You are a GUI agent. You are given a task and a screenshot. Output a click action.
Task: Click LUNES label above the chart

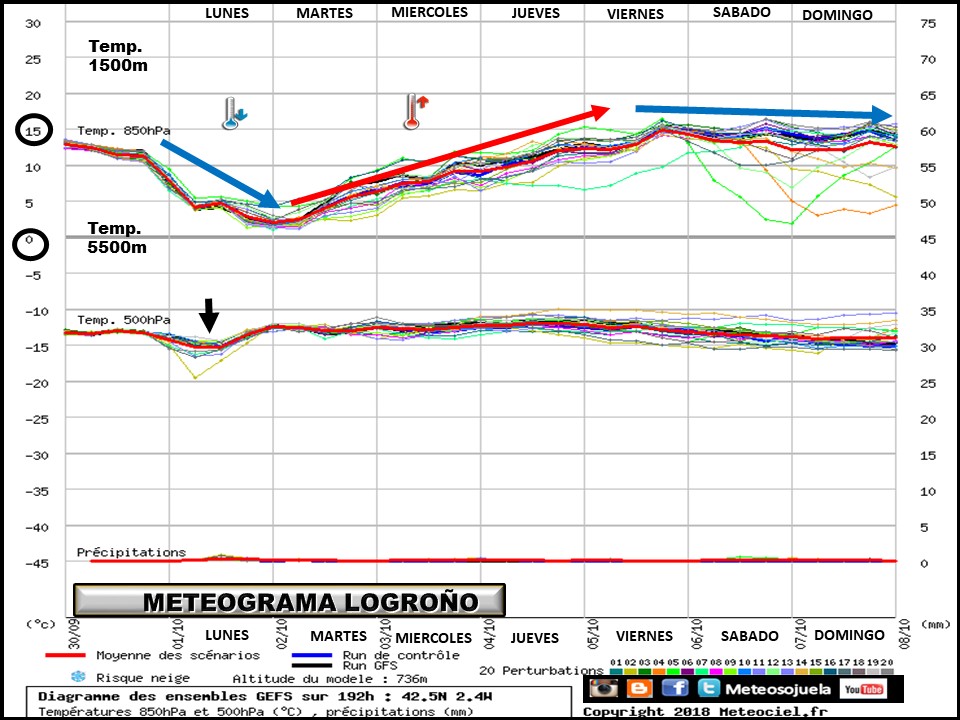coord(227,13)
